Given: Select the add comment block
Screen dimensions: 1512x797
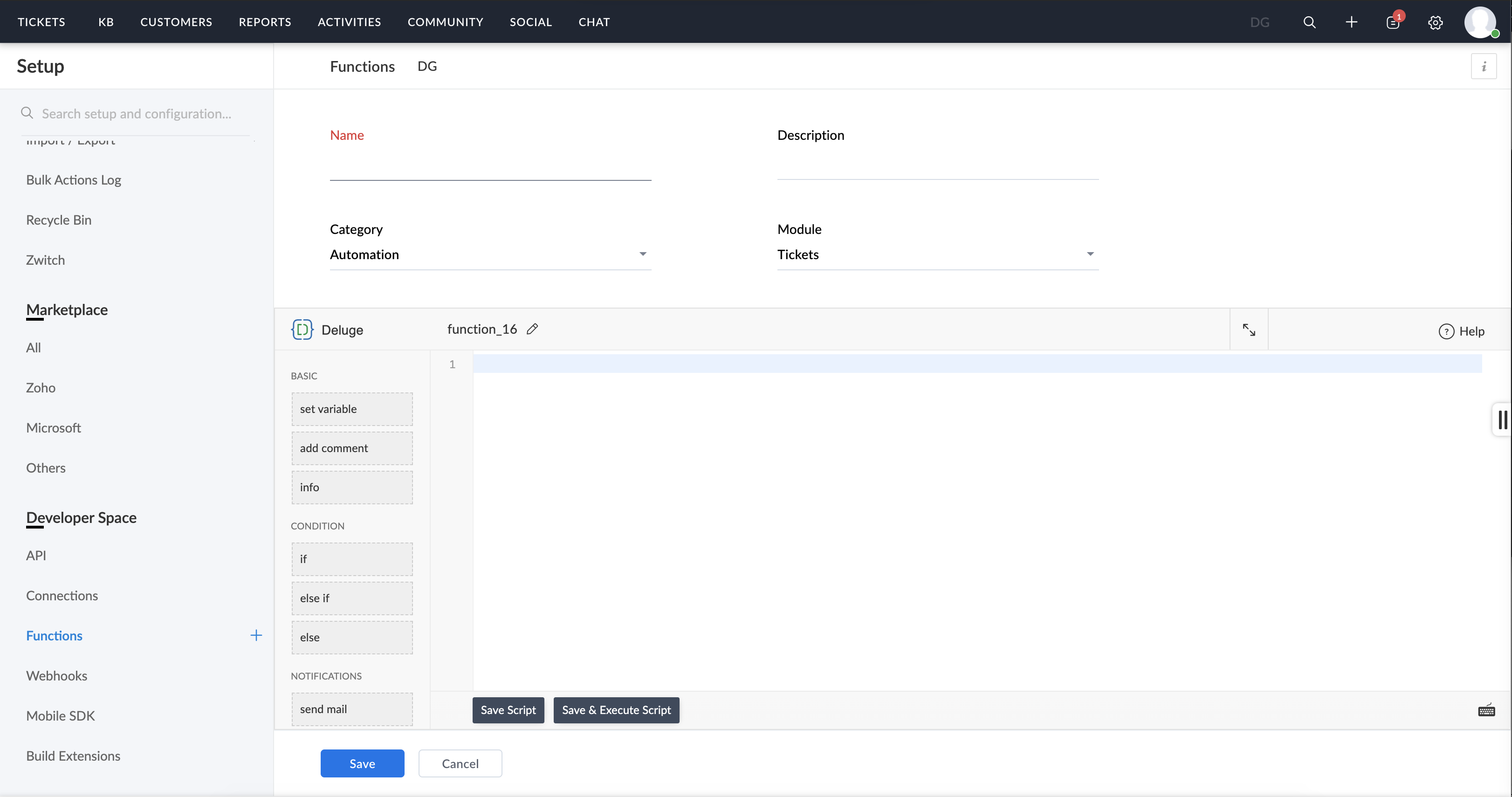Looking at the screenshot, I should [352, 448].
